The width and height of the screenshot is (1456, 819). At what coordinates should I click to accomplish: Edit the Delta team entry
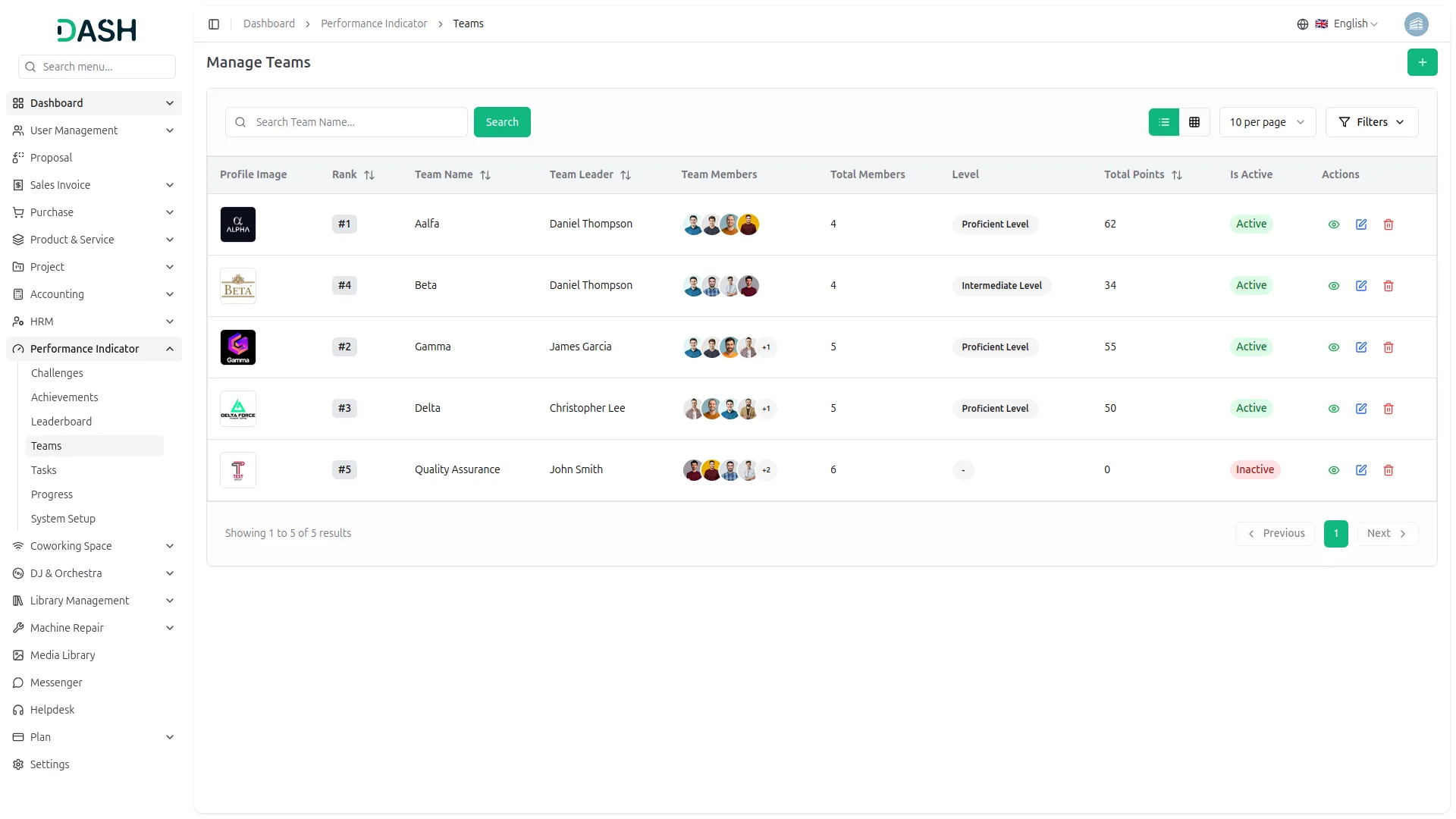tap(1361, 409)
